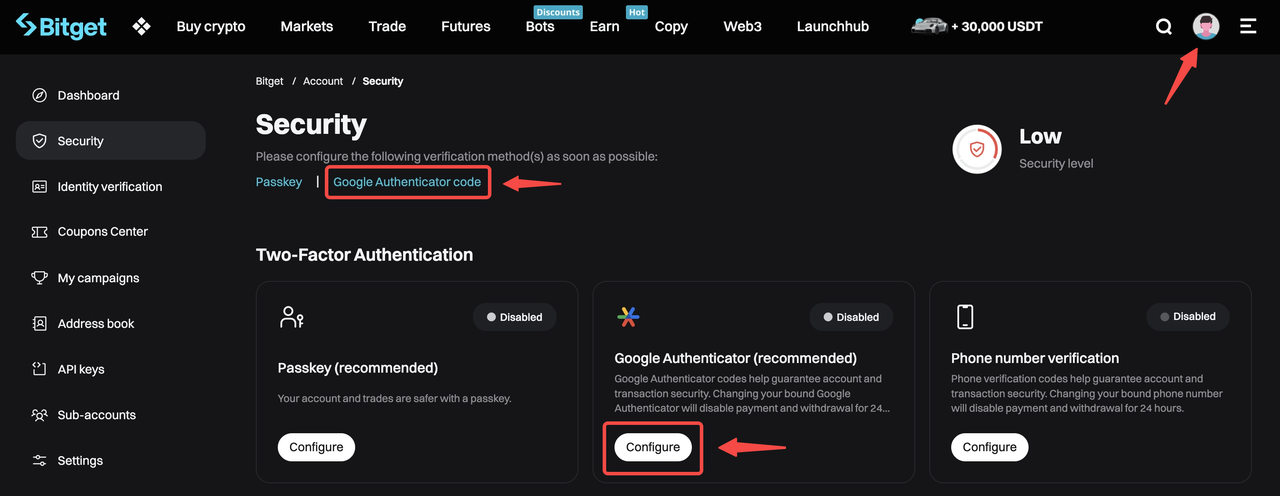The width and height of the screenshot is (1280, 496).
Task: Click the Passkey person-key card icon
Action: [x=291, y=318]
